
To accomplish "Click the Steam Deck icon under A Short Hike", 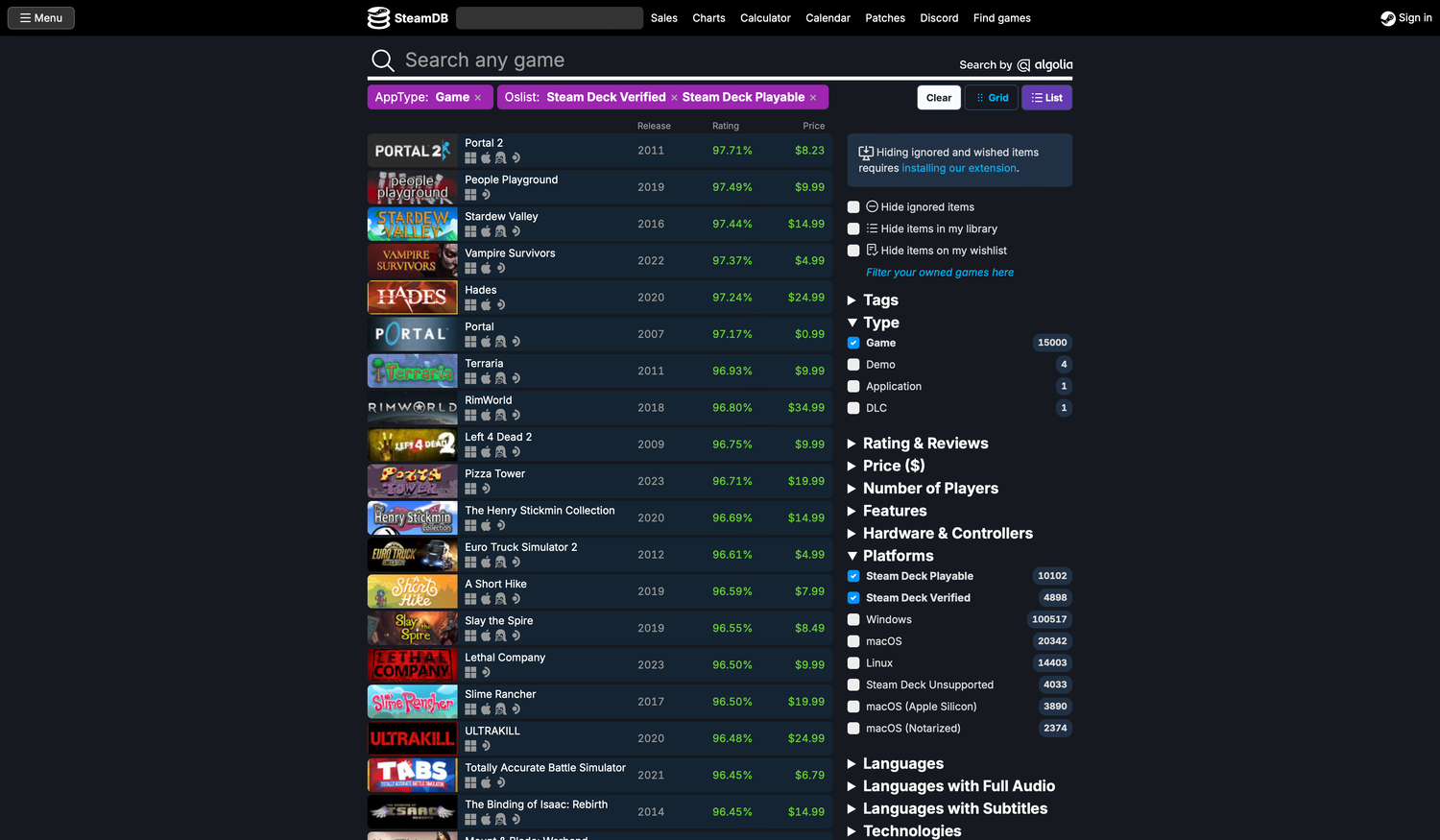I will 516,599.
